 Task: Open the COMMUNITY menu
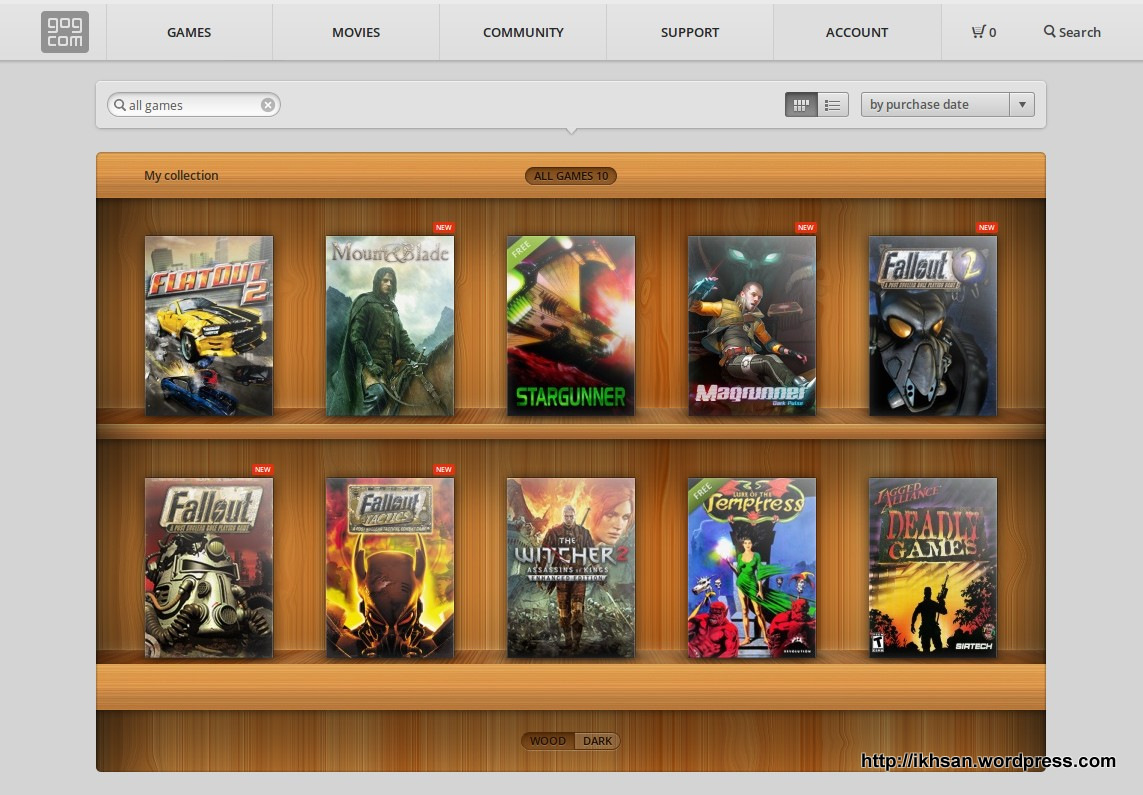523,32
